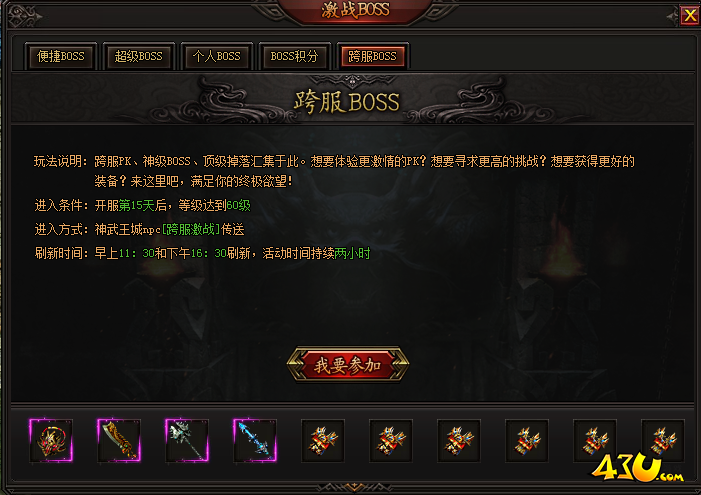Click the red 我要参加 button
Screen dimensions: 701x495
pyautogui.click(x=348, y=365)
